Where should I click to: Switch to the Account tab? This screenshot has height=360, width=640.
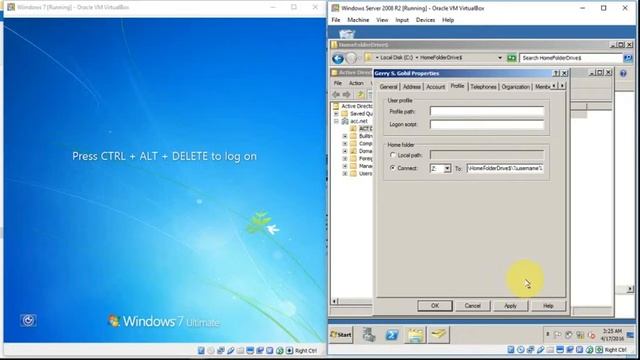pos(436,87)
